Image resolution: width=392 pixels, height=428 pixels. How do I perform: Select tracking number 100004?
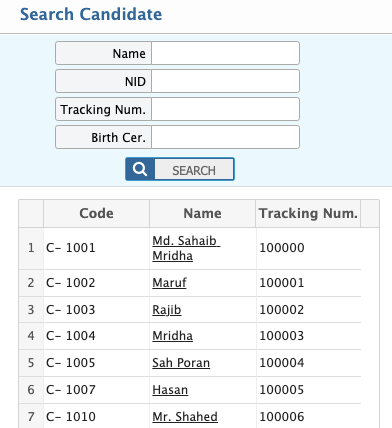pyautogui.click(x=282, y=363)
